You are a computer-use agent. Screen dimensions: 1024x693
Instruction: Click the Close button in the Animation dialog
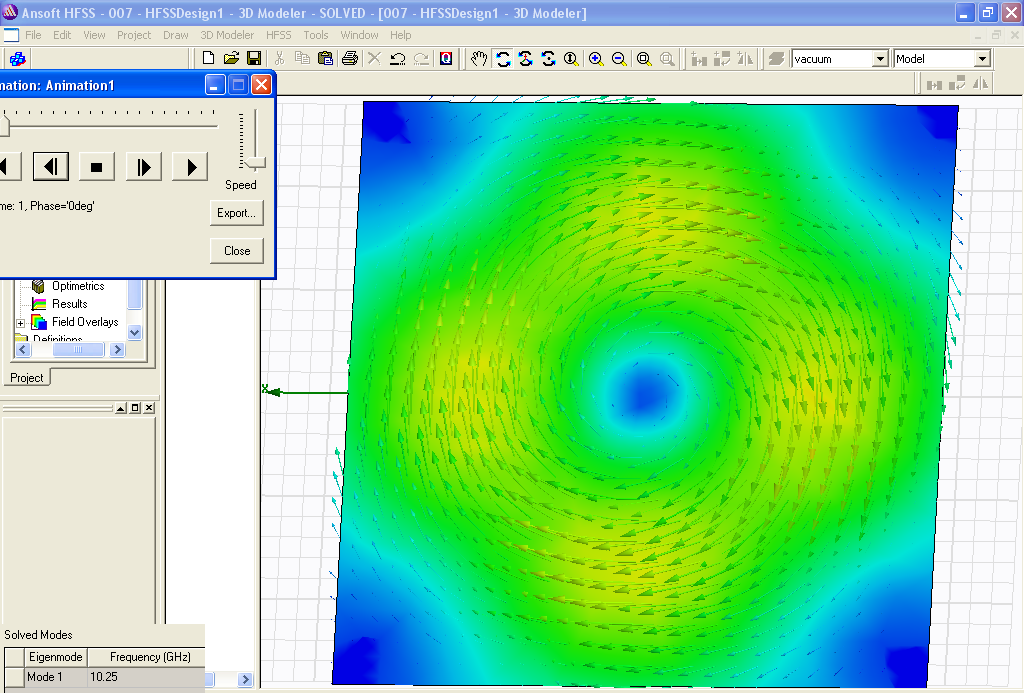click(236, 251)
